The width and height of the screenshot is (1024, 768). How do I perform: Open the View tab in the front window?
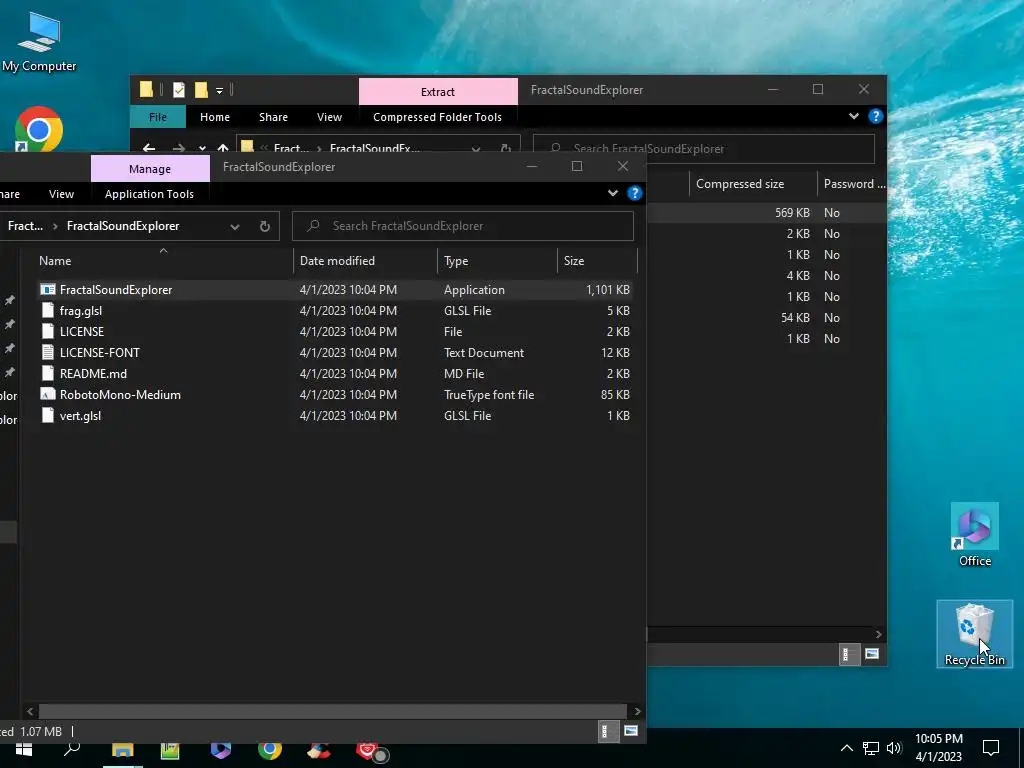(x=61, y=194)
